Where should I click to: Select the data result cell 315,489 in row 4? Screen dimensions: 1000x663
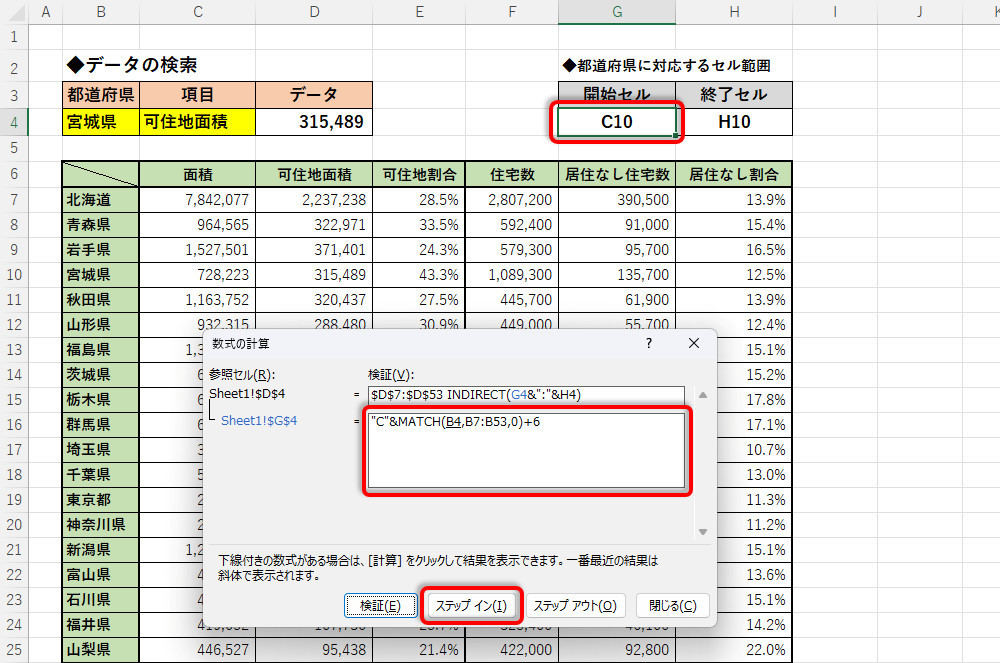(315, 122)
